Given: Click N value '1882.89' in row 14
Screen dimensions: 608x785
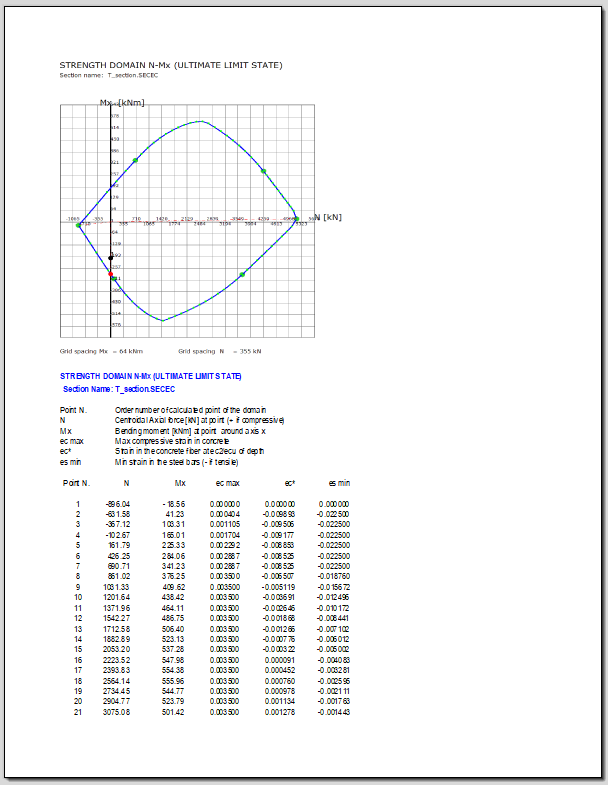Looking at the screenshot, I should click(117, 639).
